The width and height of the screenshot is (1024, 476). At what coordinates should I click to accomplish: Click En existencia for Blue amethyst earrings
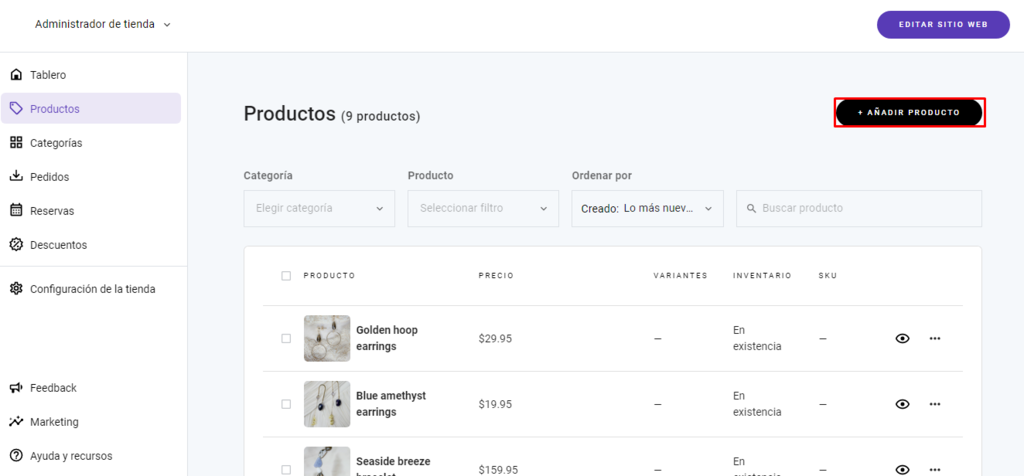[757, 404]
